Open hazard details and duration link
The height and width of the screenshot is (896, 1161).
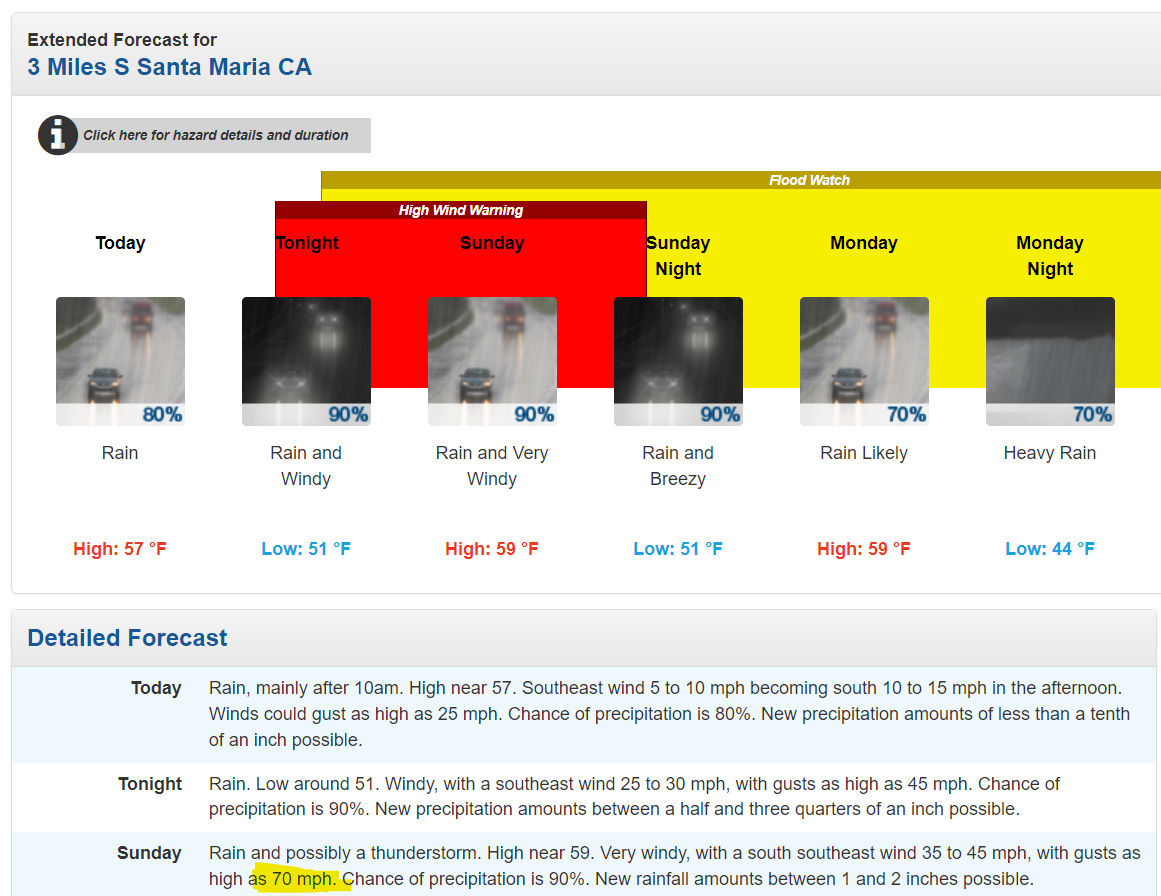tap(216, 135)
